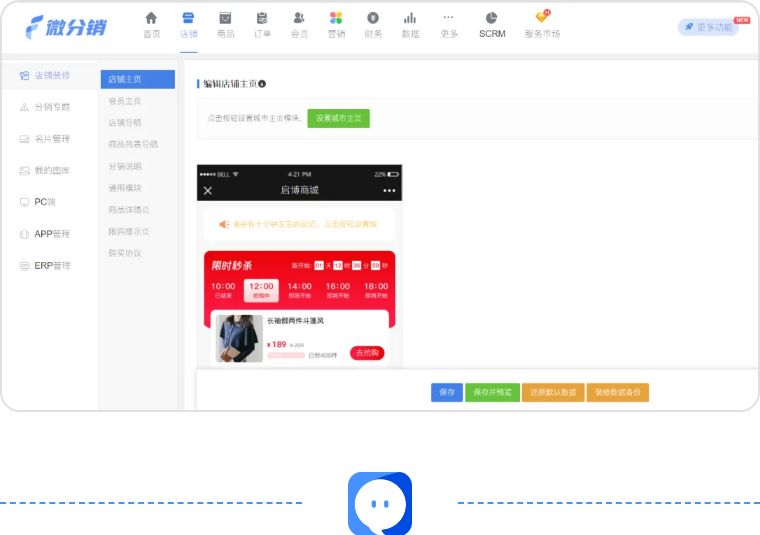The image size is (760, 535).
Task: Expand the 更多 ellipsis menu
Action: point(448,17)
